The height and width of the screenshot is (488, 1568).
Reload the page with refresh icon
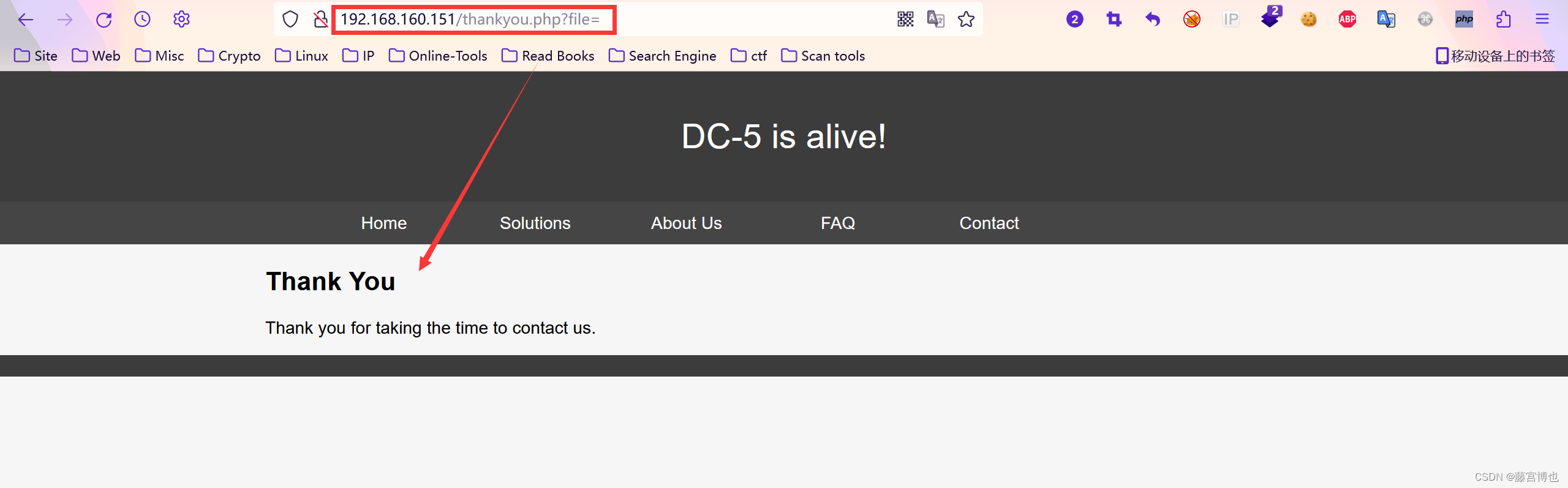coord(104,20)
